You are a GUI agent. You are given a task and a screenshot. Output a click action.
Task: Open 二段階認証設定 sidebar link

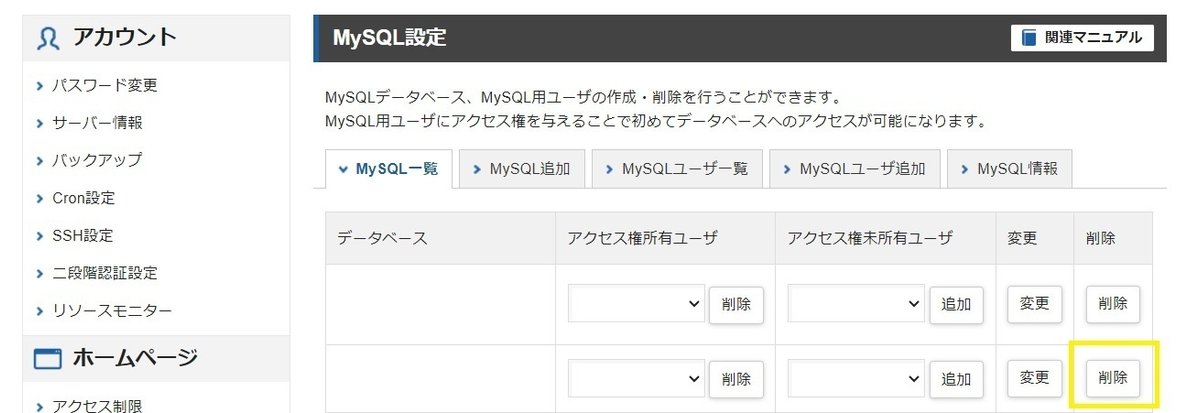click(x=105, y=273)
